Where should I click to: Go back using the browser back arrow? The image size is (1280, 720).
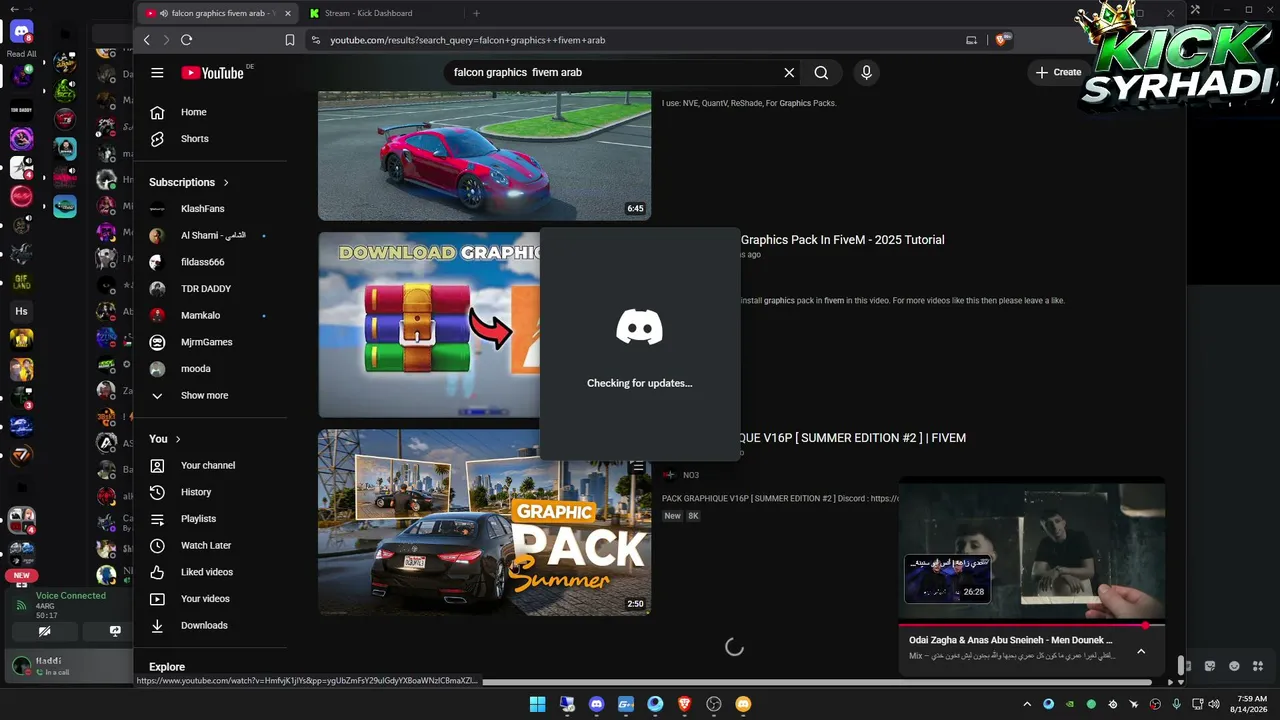[x=147, y=40]
